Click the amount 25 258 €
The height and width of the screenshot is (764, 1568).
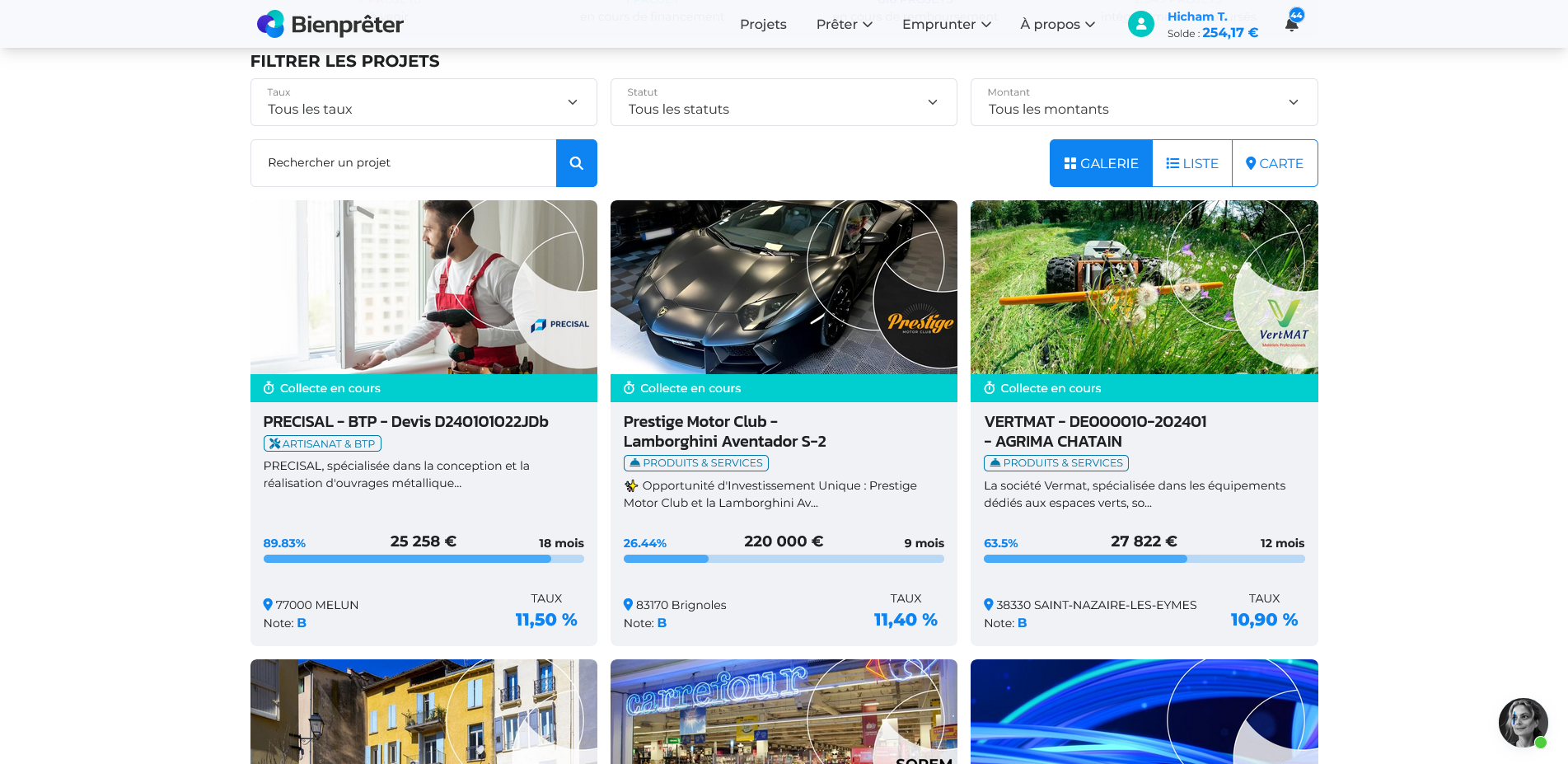click(424, 541)
